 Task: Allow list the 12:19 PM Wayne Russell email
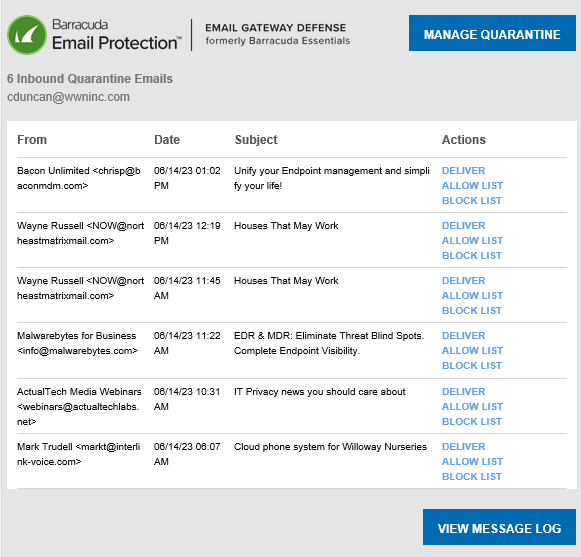(x=472, y=241)
